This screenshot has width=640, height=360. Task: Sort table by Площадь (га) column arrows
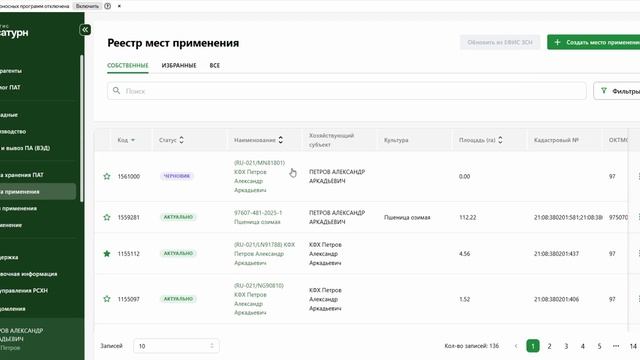[500, 140]
